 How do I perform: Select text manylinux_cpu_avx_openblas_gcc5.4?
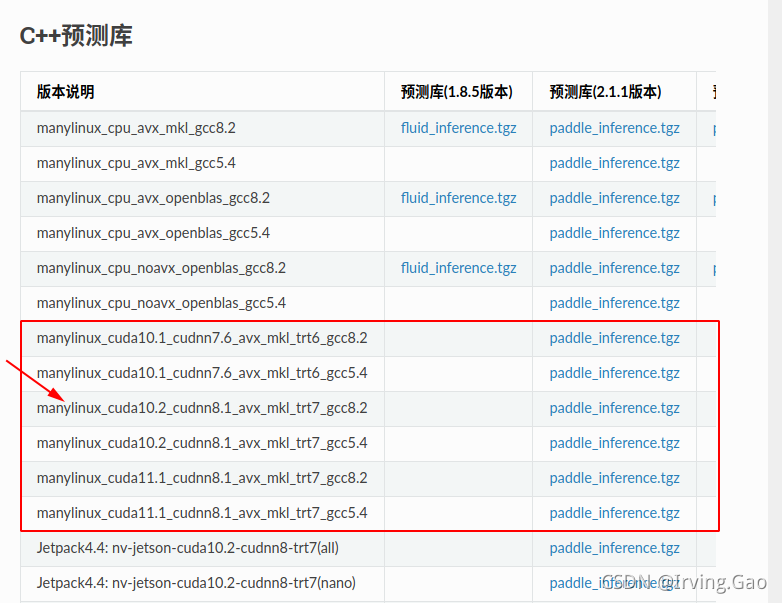[153, 233]
